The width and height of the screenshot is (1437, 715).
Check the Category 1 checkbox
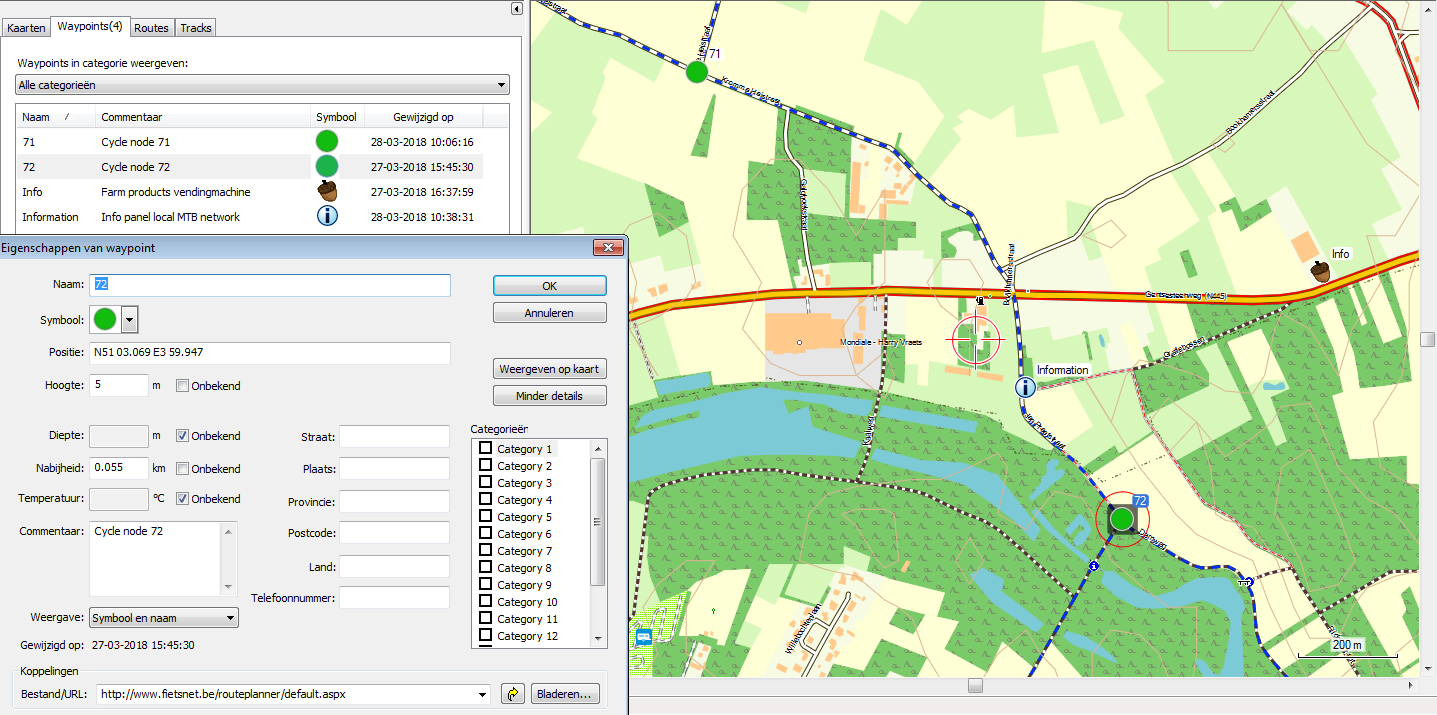coord(486,449)
